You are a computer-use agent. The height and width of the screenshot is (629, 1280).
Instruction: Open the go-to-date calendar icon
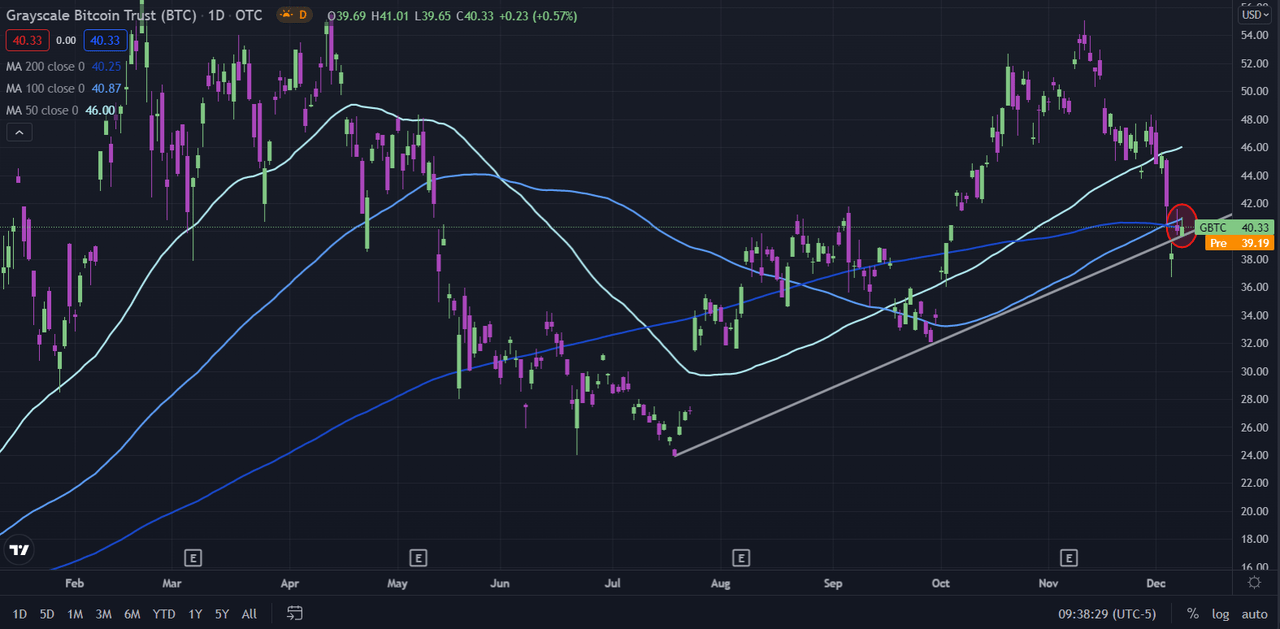coord(294,613)
